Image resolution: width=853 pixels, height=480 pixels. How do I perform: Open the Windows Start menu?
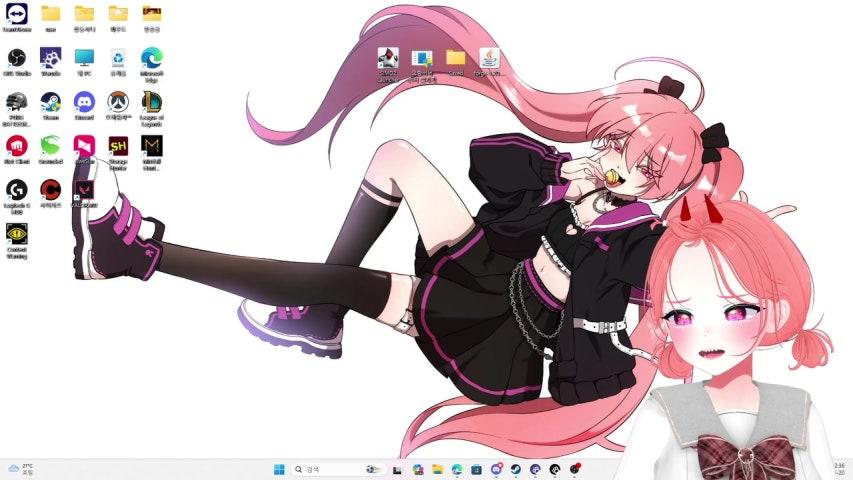click(279, 469)
